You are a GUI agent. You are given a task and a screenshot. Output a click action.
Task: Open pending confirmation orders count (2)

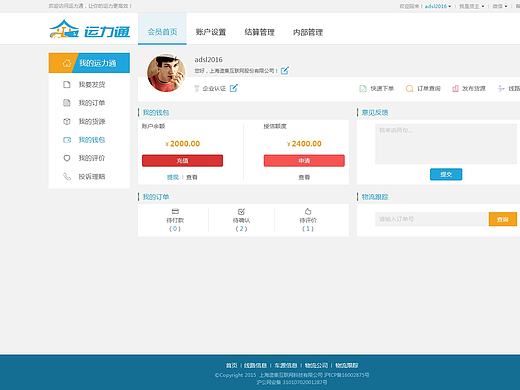pos(241,229)
